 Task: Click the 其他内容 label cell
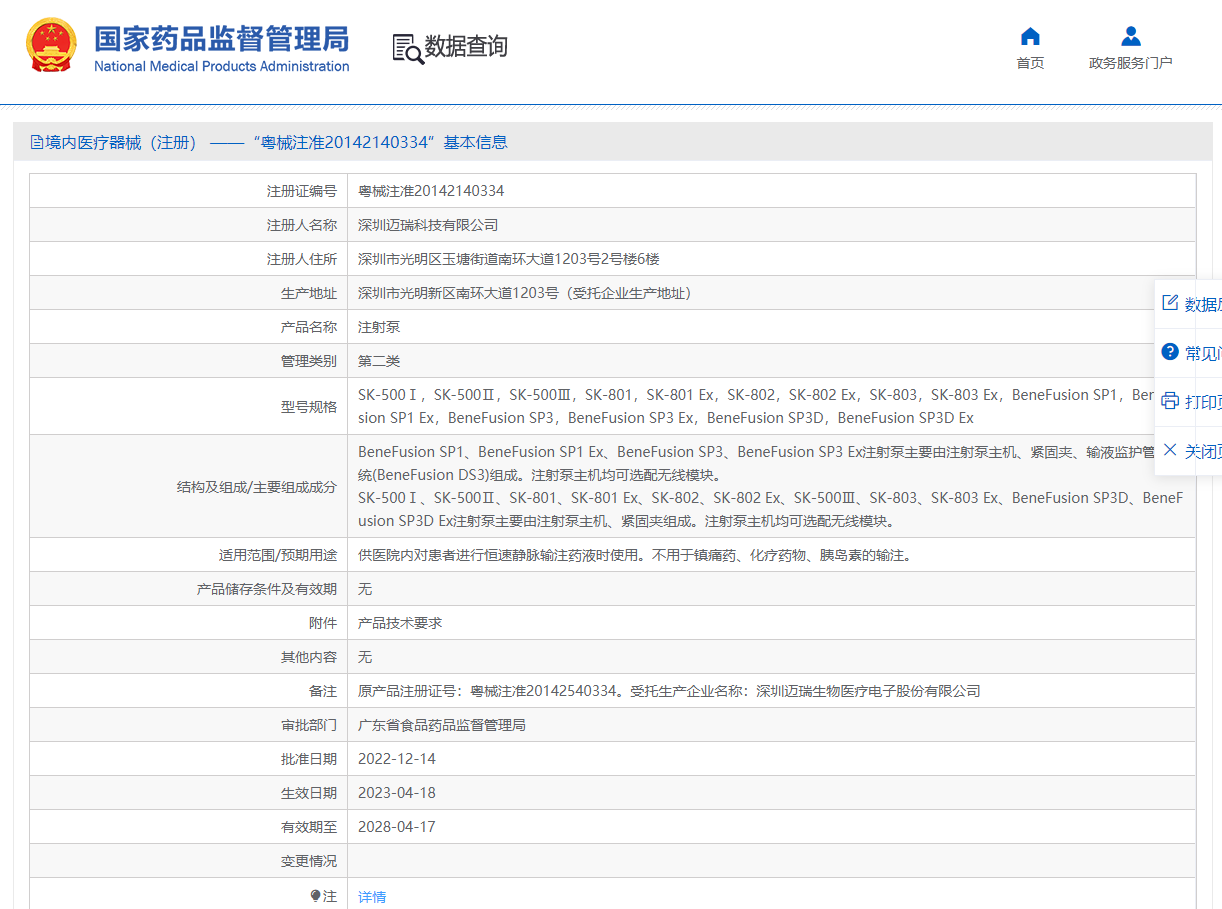pyautogui.click(x=188, y=657)
